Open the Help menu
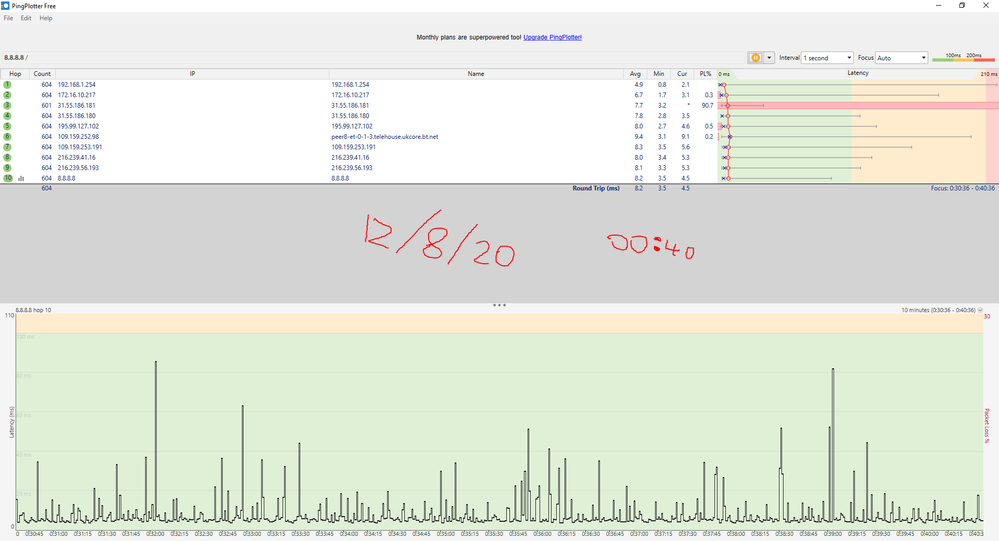 point(46,18)
